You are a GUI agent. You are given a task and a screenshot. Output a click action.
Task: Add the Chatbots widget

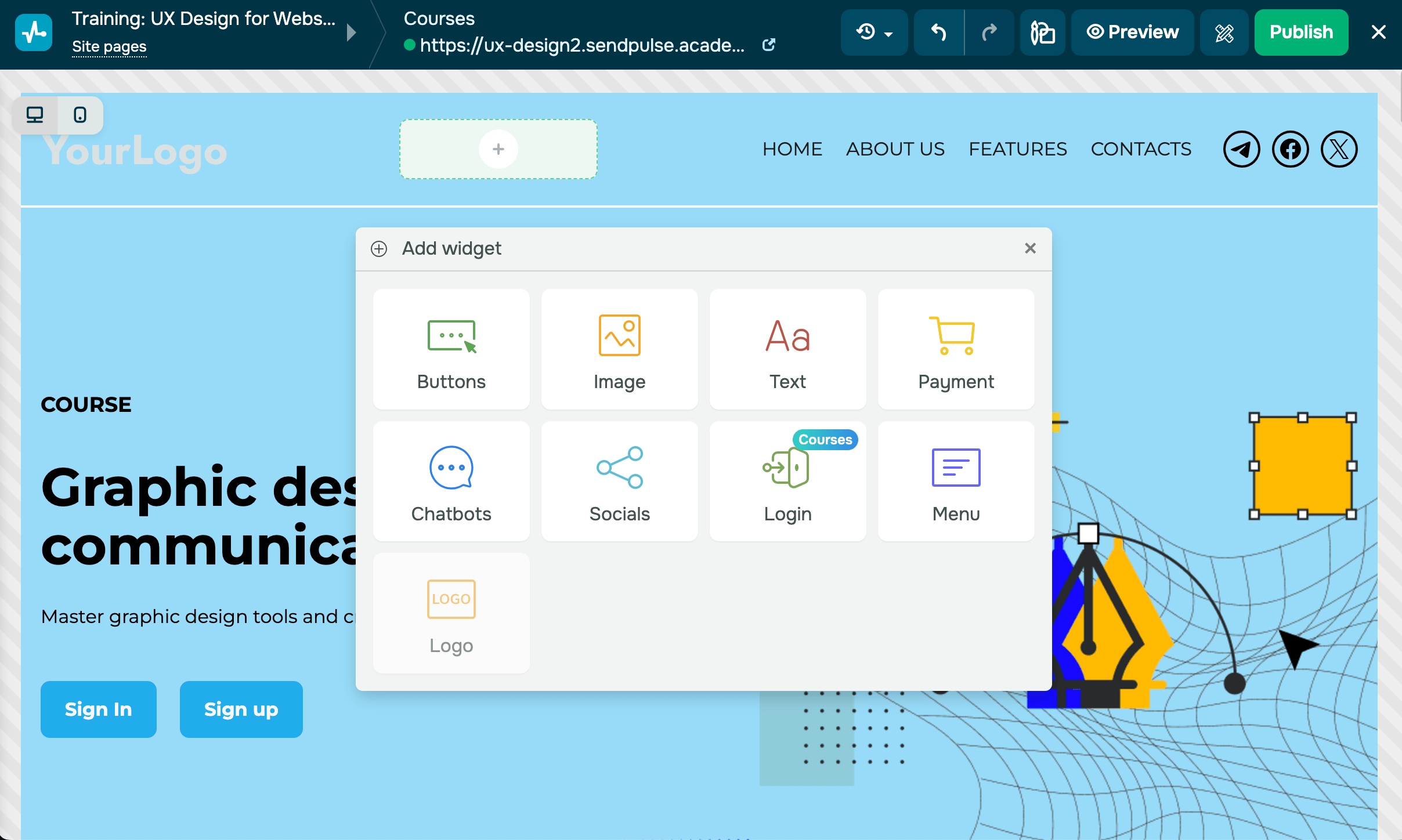click(451, 481)
